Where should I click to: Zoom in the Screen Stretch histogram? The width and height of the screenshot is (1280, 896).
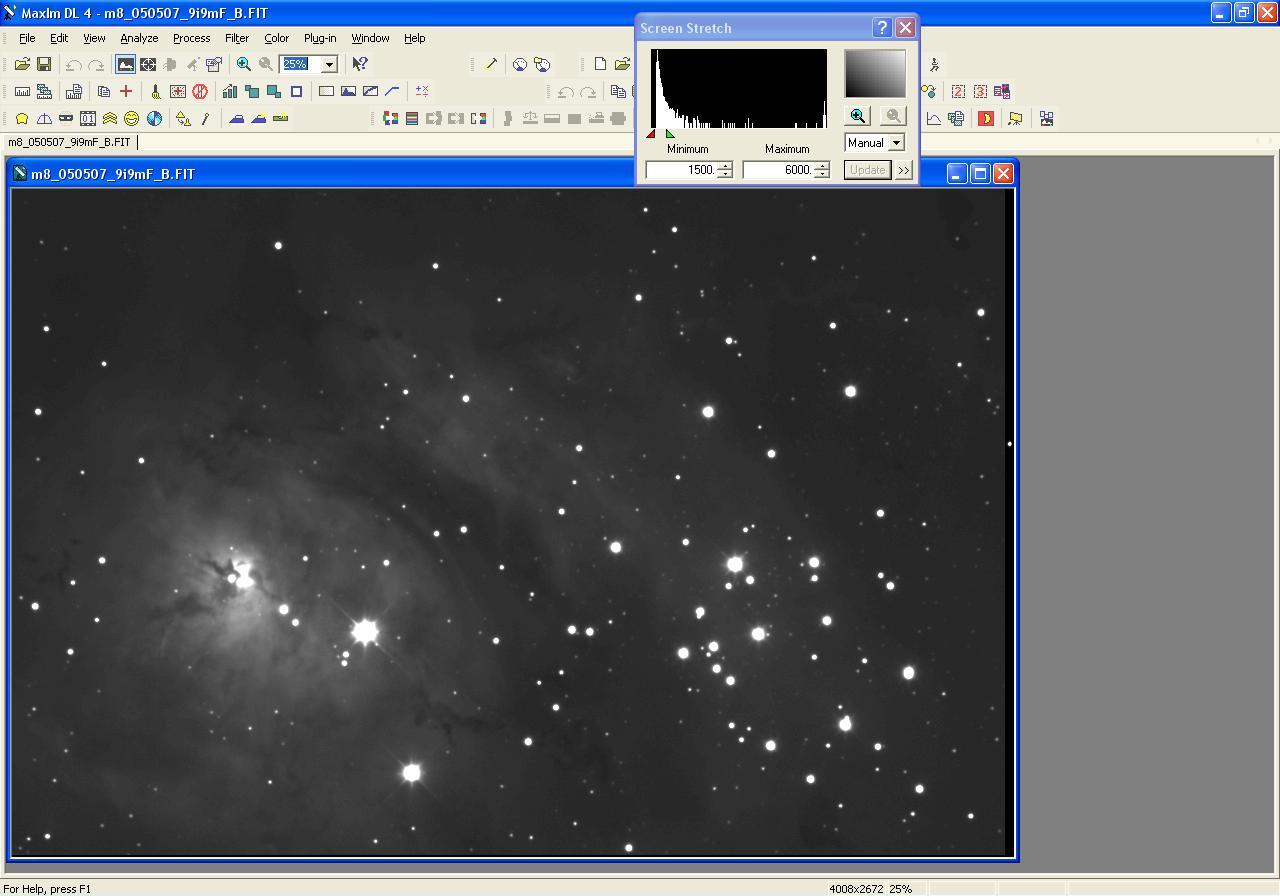(x=858, y=116)
